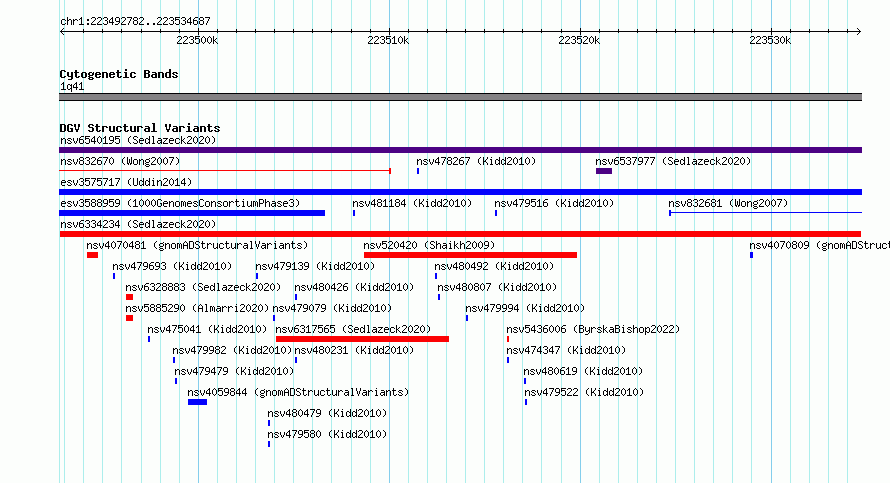
Task: Open nsv6317565 (Sedlazeck2020) label
Action: [x=353, y=329]
